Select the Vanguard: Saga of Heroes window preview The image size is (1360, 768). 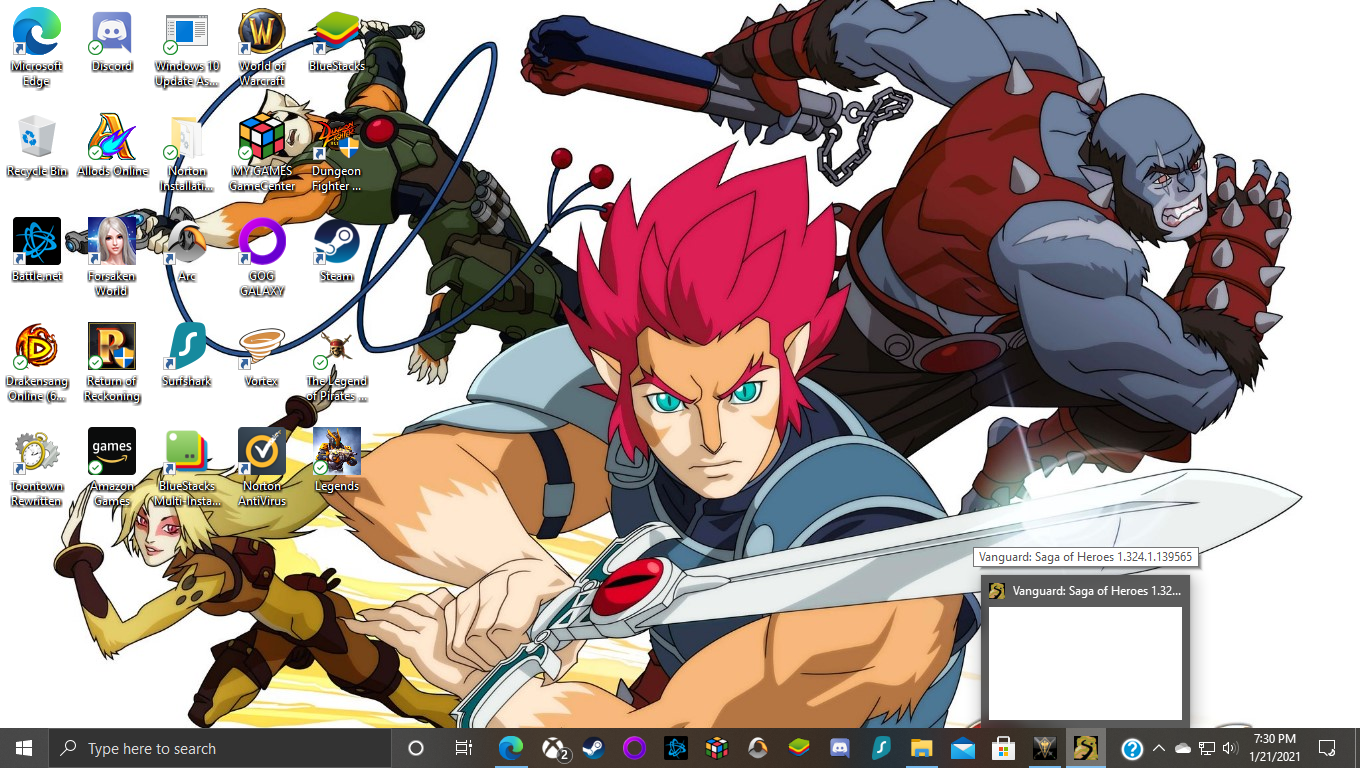click(1085, 662)
